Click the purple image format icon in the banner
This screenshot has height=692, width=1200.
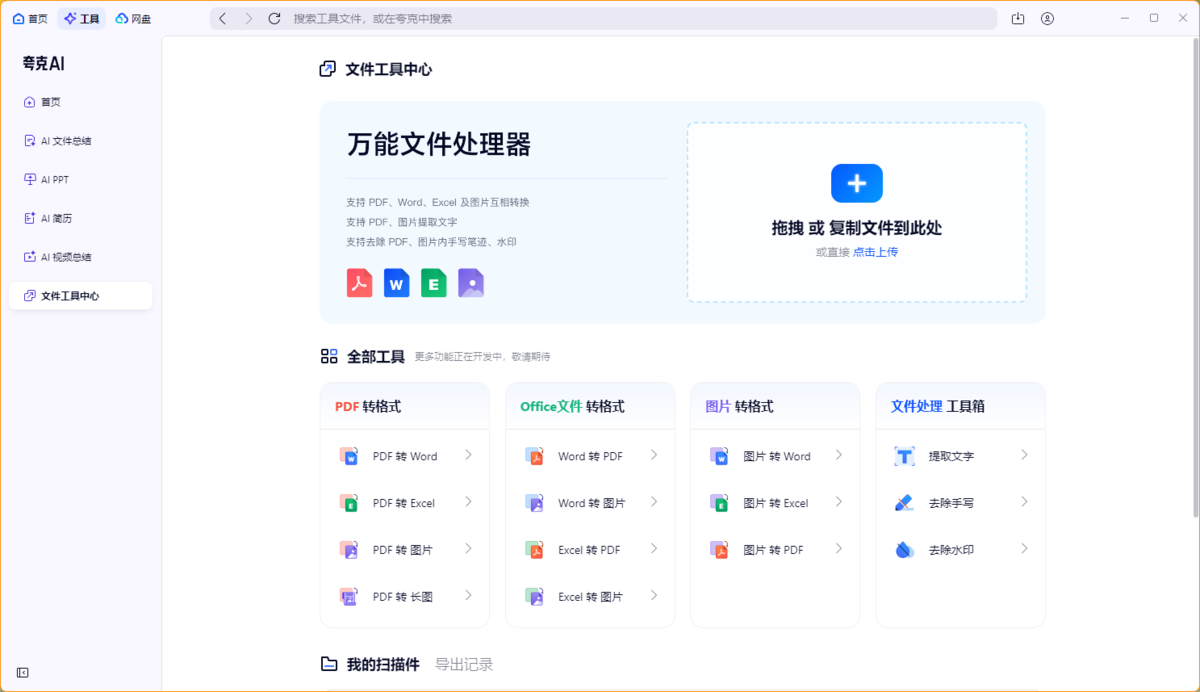tap(471, 283)
